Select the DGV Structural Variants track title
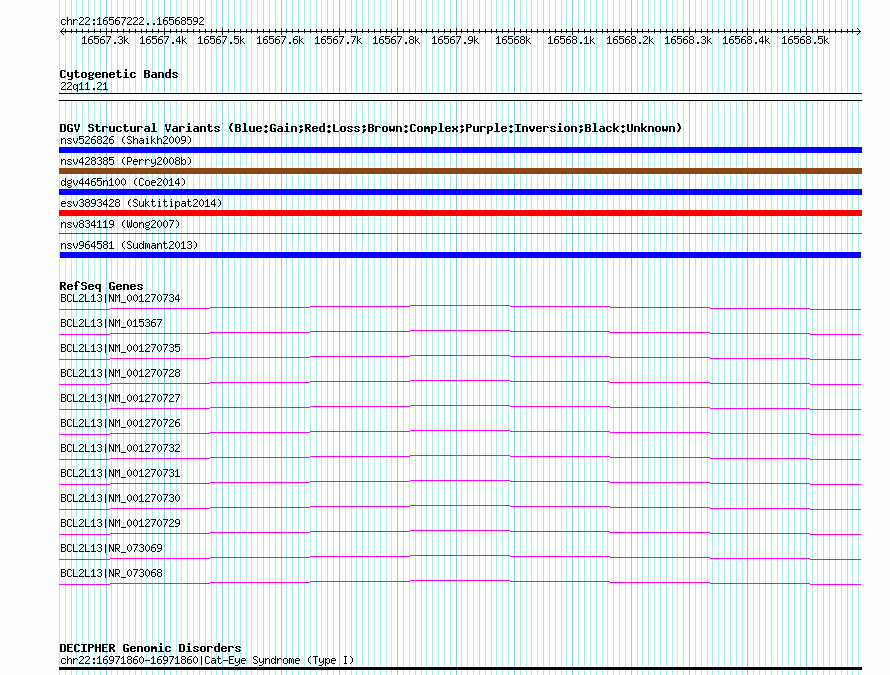 click(x=371, y=128)
